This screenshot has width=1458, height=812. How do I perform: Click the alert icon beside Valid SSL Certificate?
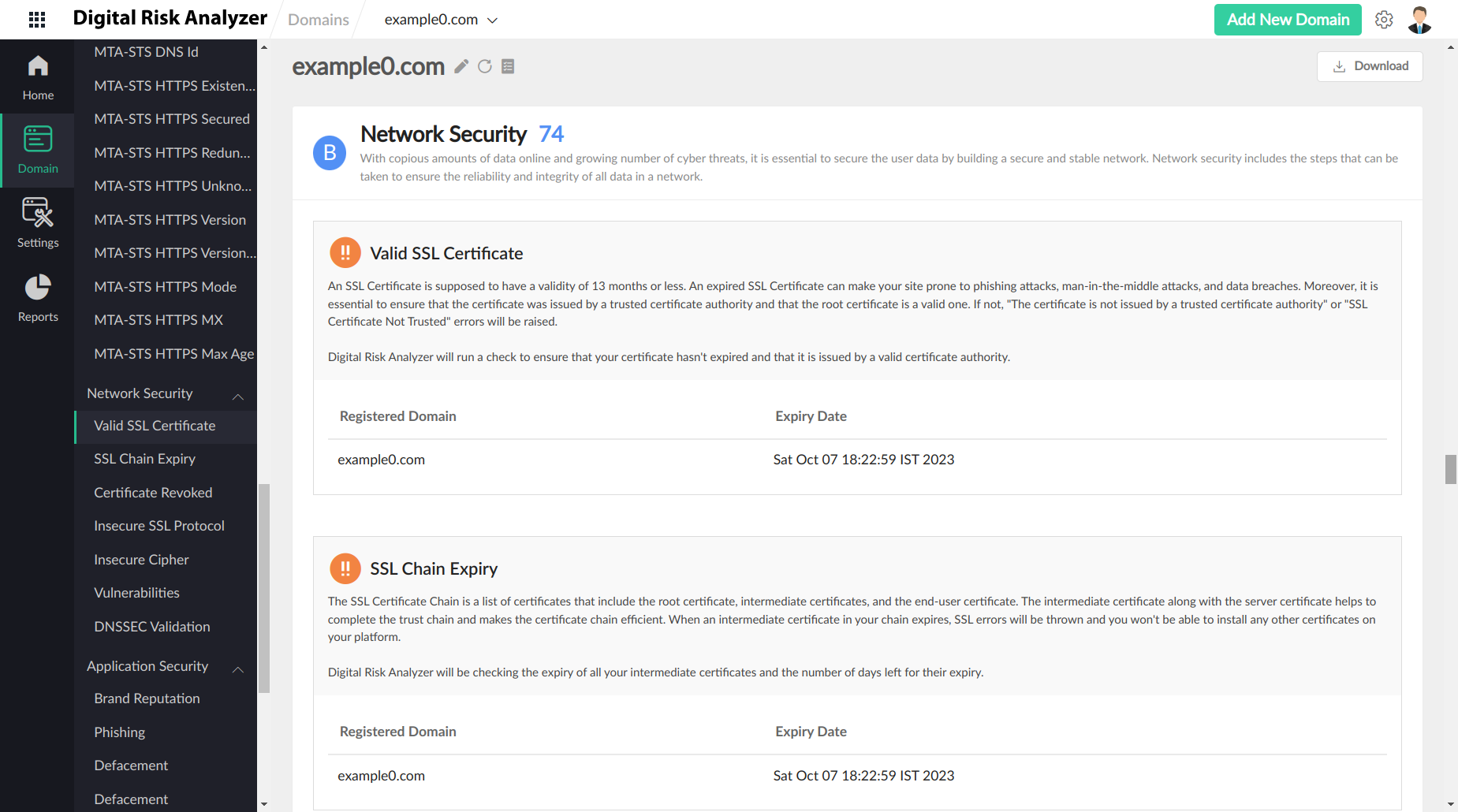tap(345, 252)
